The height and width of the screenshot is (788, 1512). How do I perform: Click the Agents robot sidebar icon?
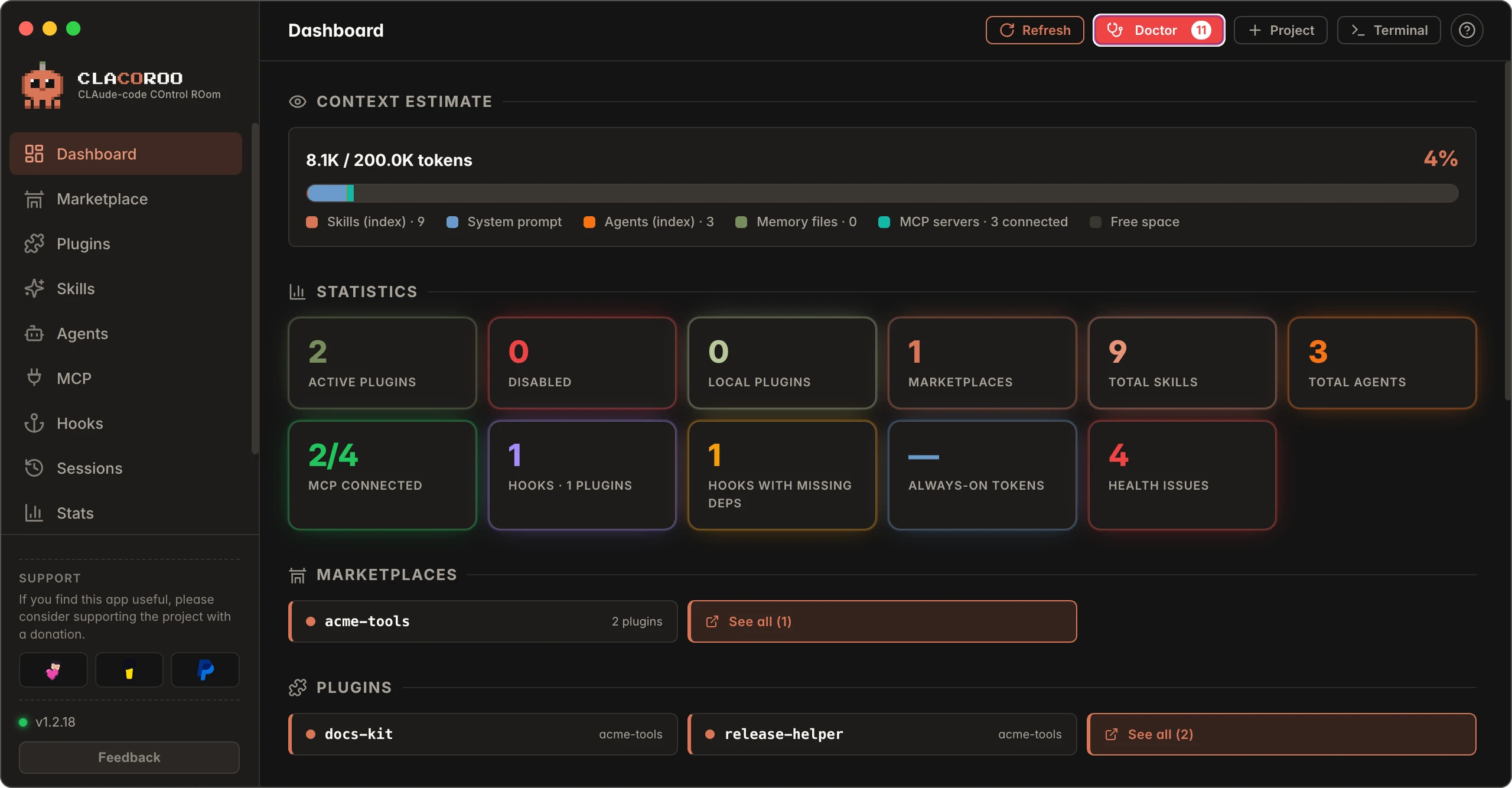[x=34, y=334]
